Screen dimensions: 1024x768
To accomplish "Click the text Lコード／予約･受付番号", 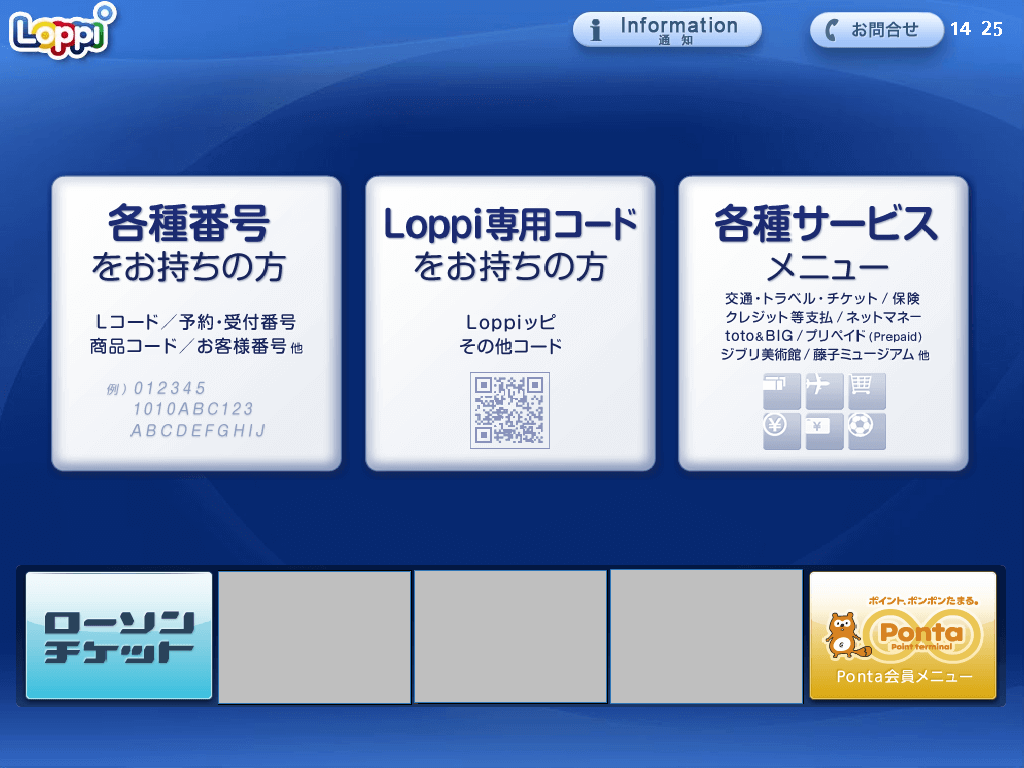I will coord(196,322).
